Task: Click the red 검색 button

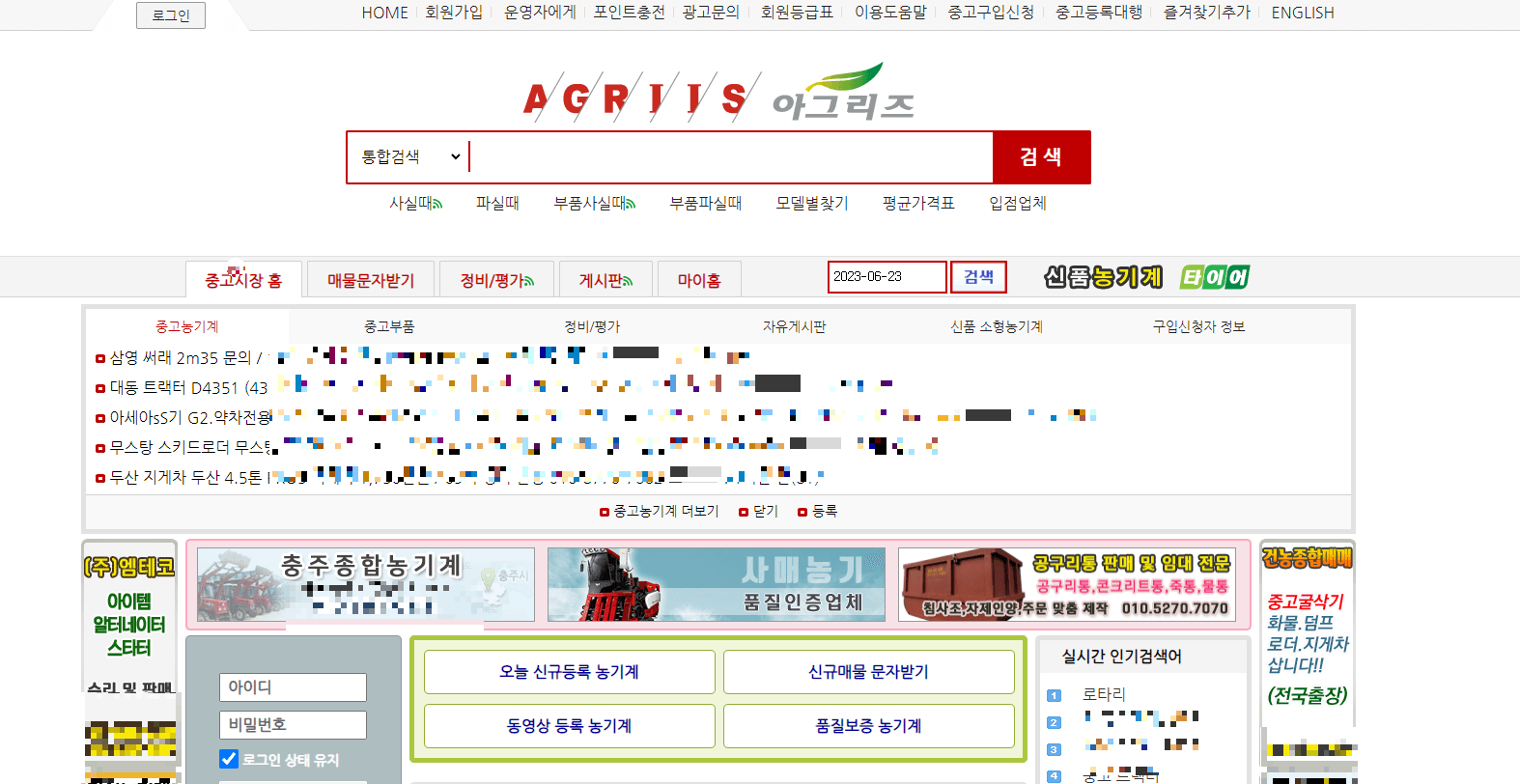Action: pos(1041,156)
